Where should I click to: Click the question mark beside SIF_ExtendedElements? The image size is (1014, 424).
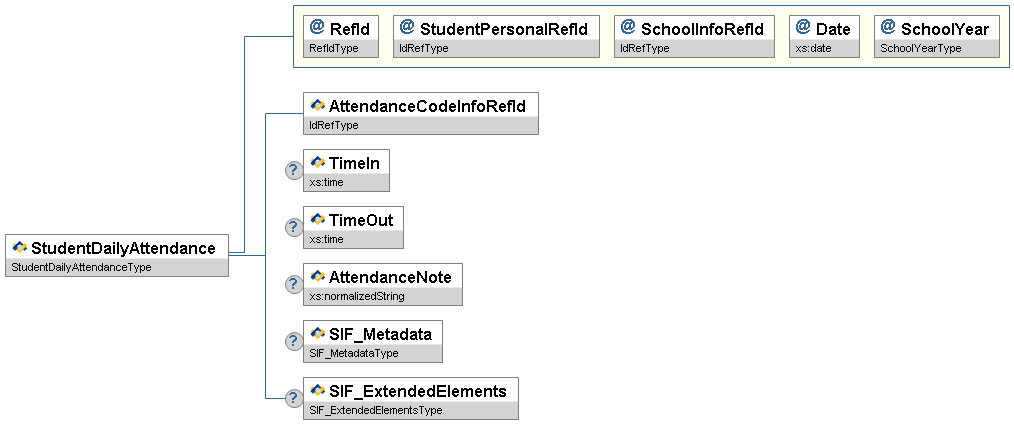click(294, 398)
